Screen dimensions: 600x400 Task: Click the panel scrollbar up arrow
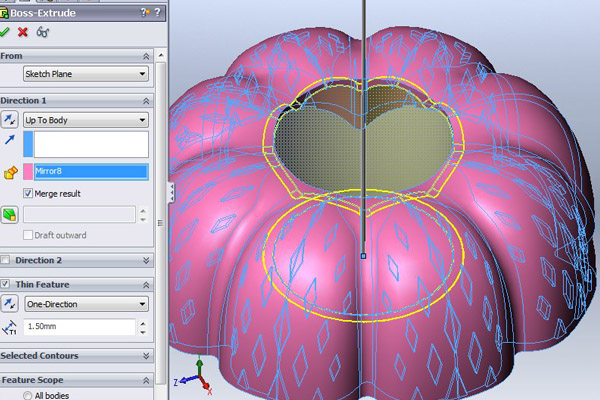(161, 56)
